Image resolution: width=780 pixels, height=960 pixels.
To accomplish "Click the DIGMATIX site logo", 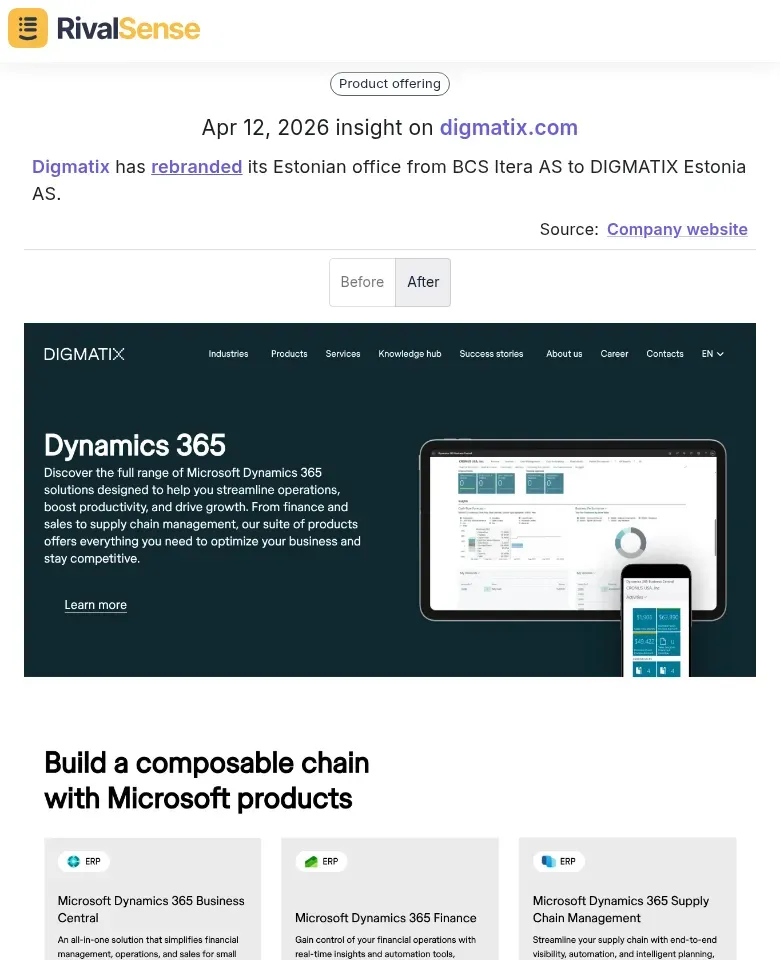I will point(84,353).
